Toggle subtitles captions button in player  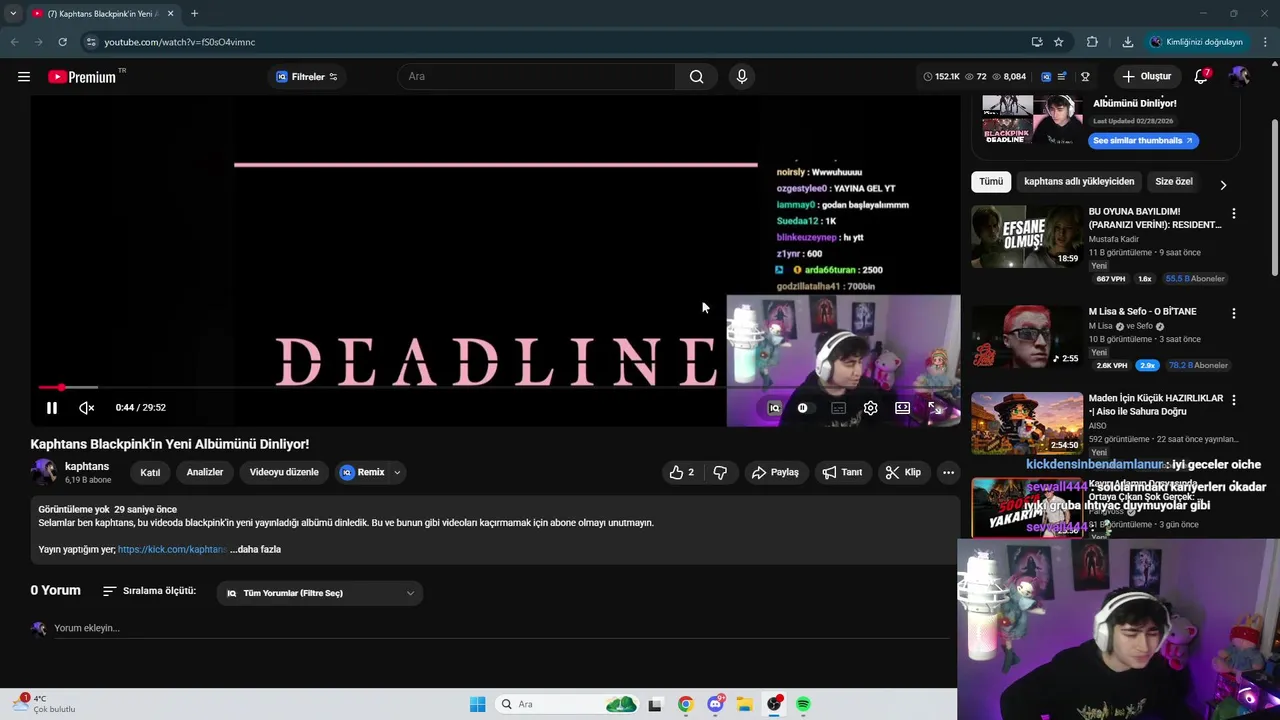838,408
